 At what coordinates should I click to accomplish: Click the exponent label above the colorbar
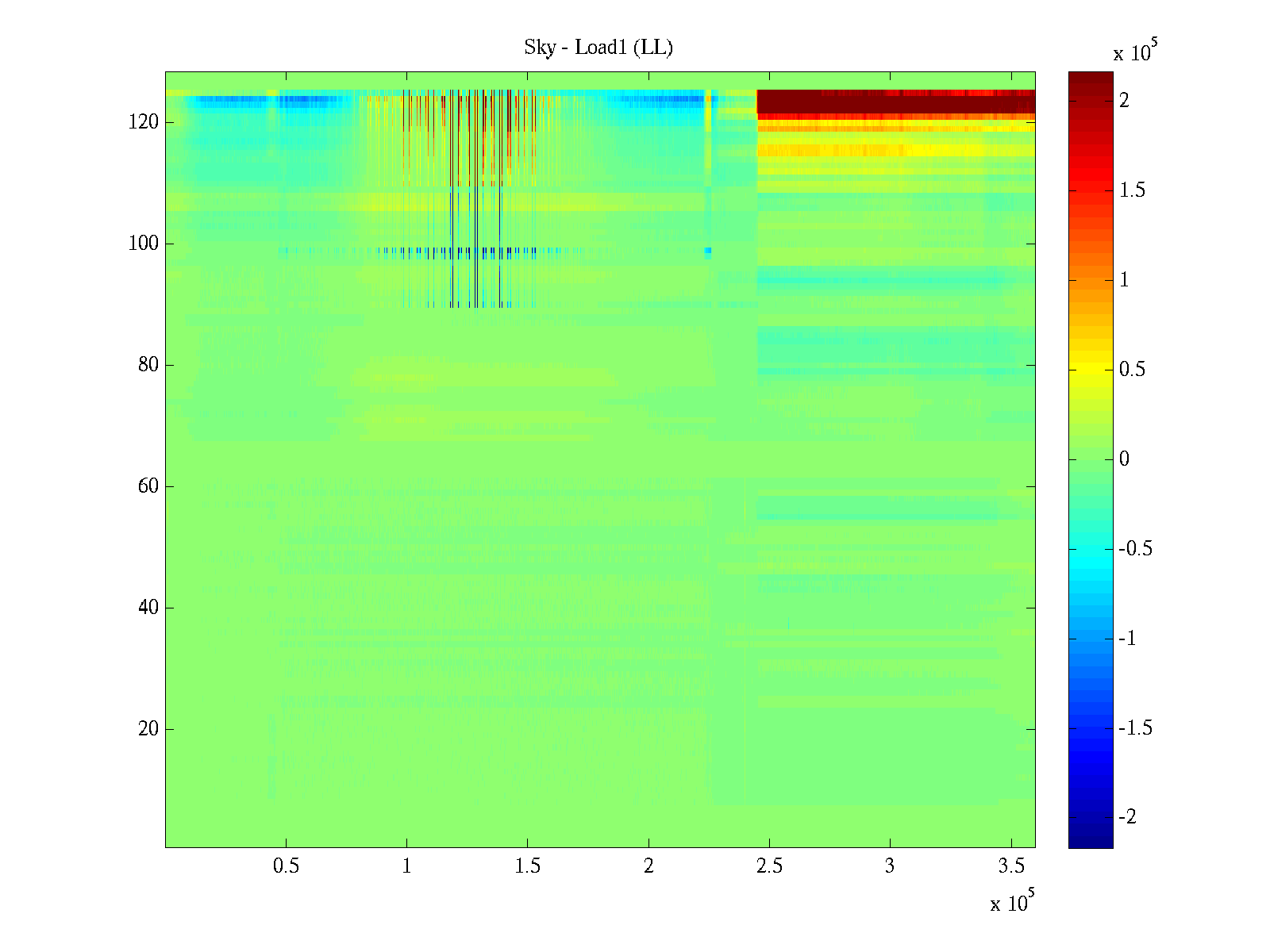coord(1135,51)
